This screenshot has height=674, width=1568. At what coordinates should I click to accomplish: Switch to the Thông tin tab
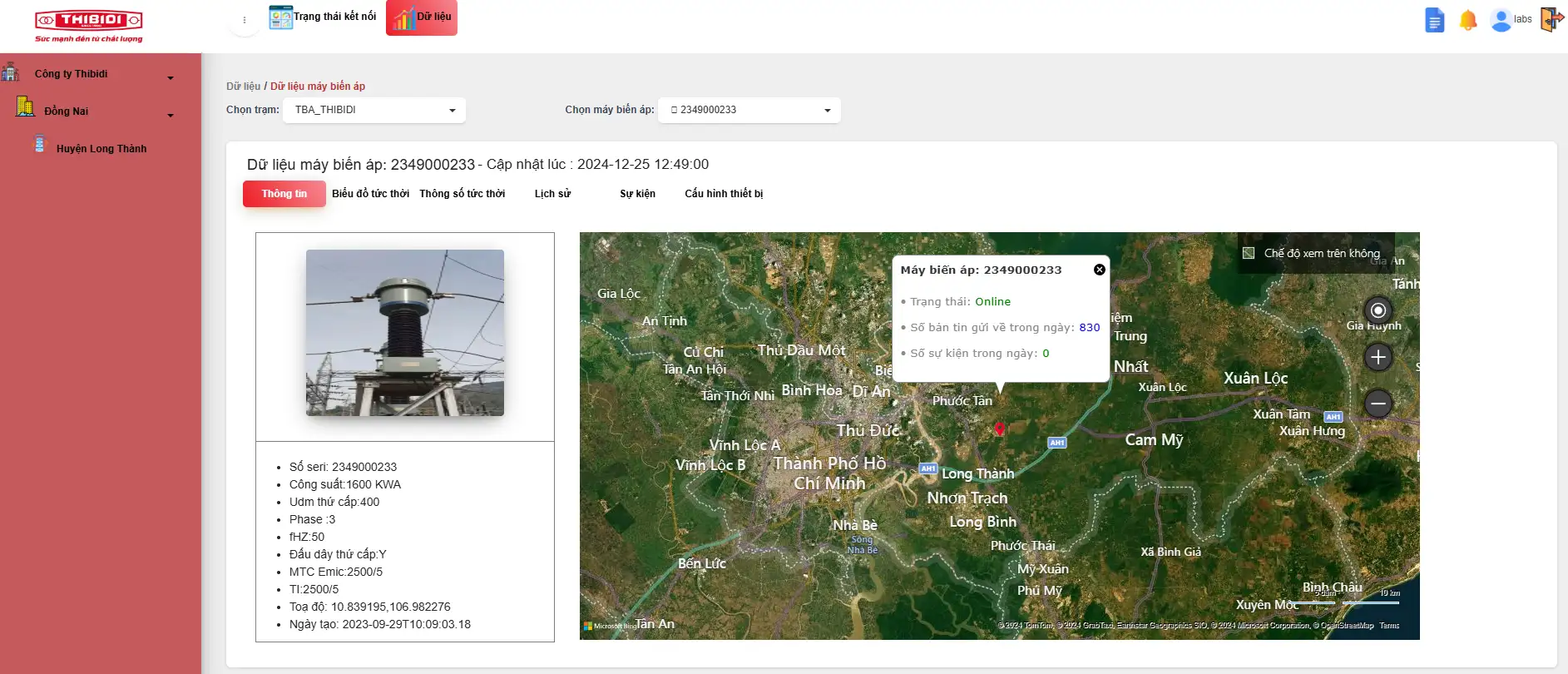(x=284, y=194)
